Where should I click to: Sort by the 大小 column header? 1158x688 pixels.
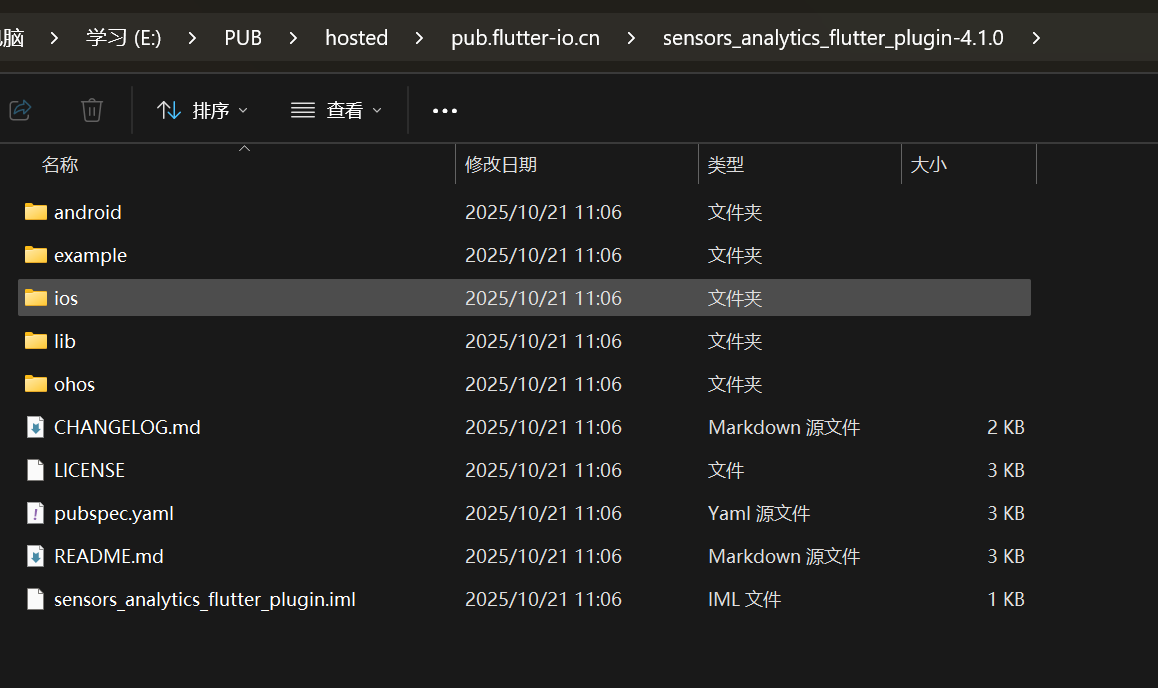(928, 165)
